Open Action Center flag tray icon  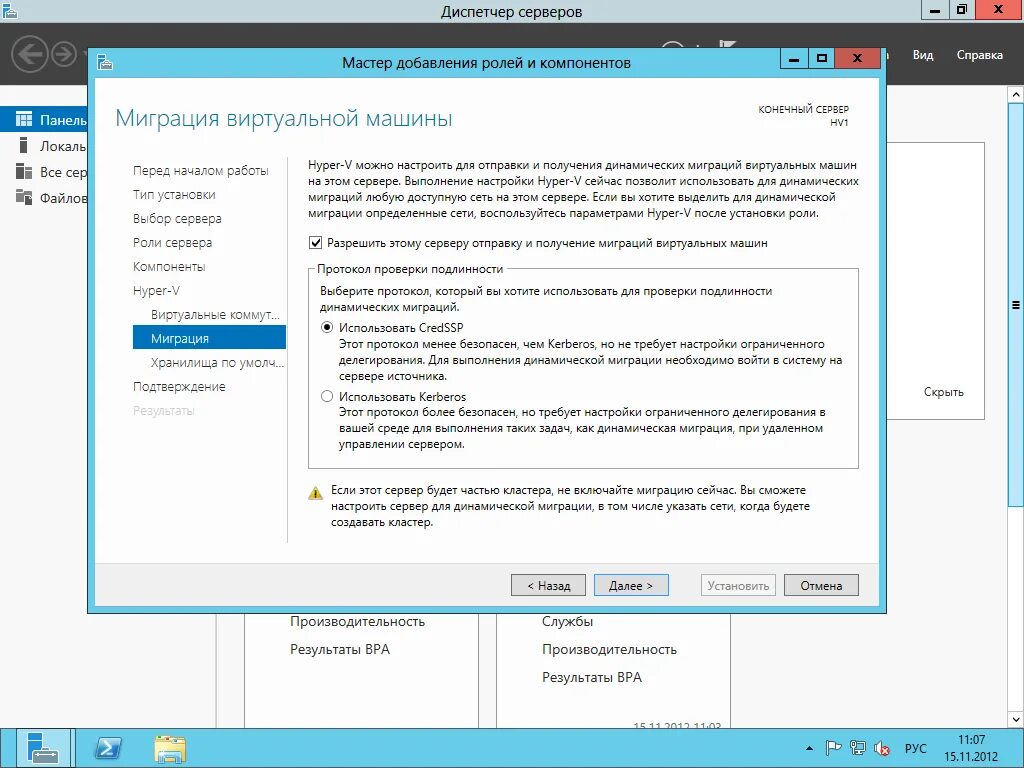coord(833,748)
